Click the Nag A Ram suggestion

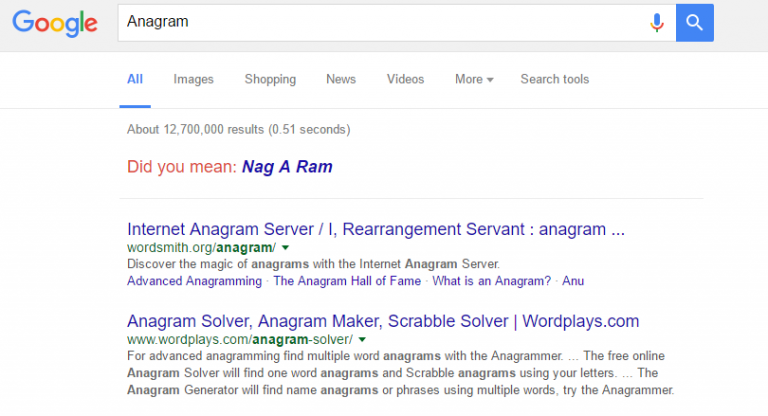[x=287, y=167]
